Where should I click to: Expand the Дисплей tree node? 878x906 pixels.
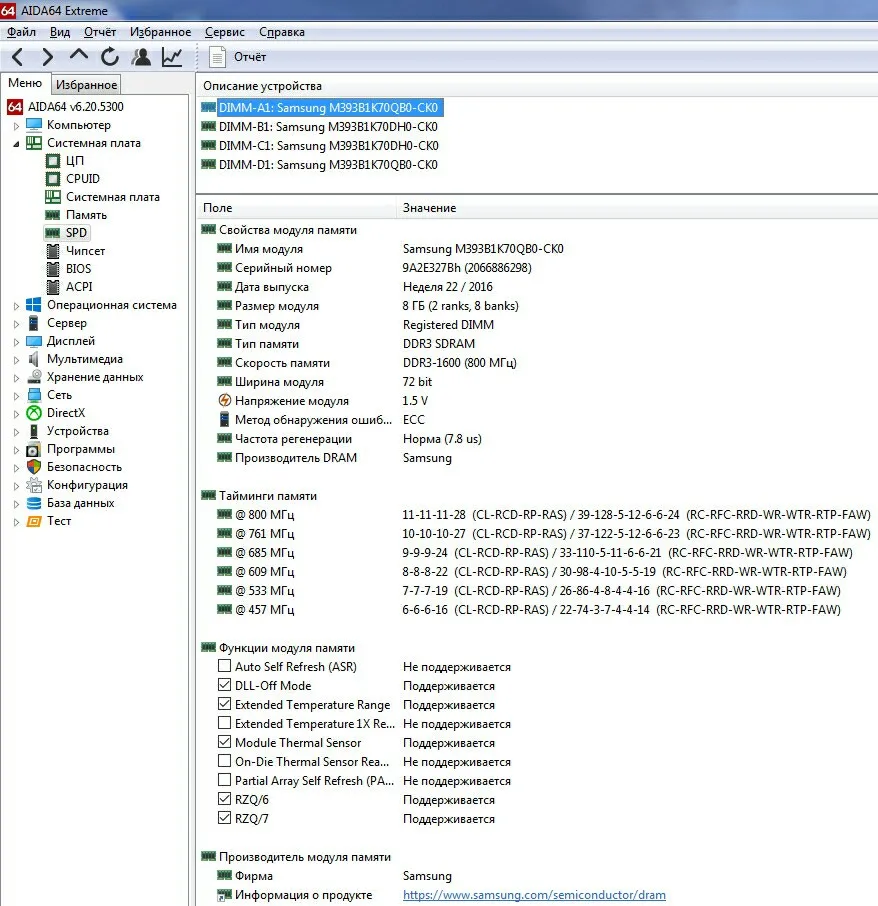pos(16,341)
